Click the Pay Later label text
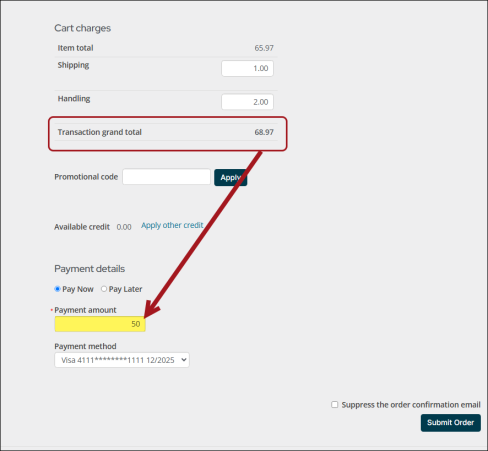Image resolution: width=488 pixels, height=451 pixels. (125, 289)
